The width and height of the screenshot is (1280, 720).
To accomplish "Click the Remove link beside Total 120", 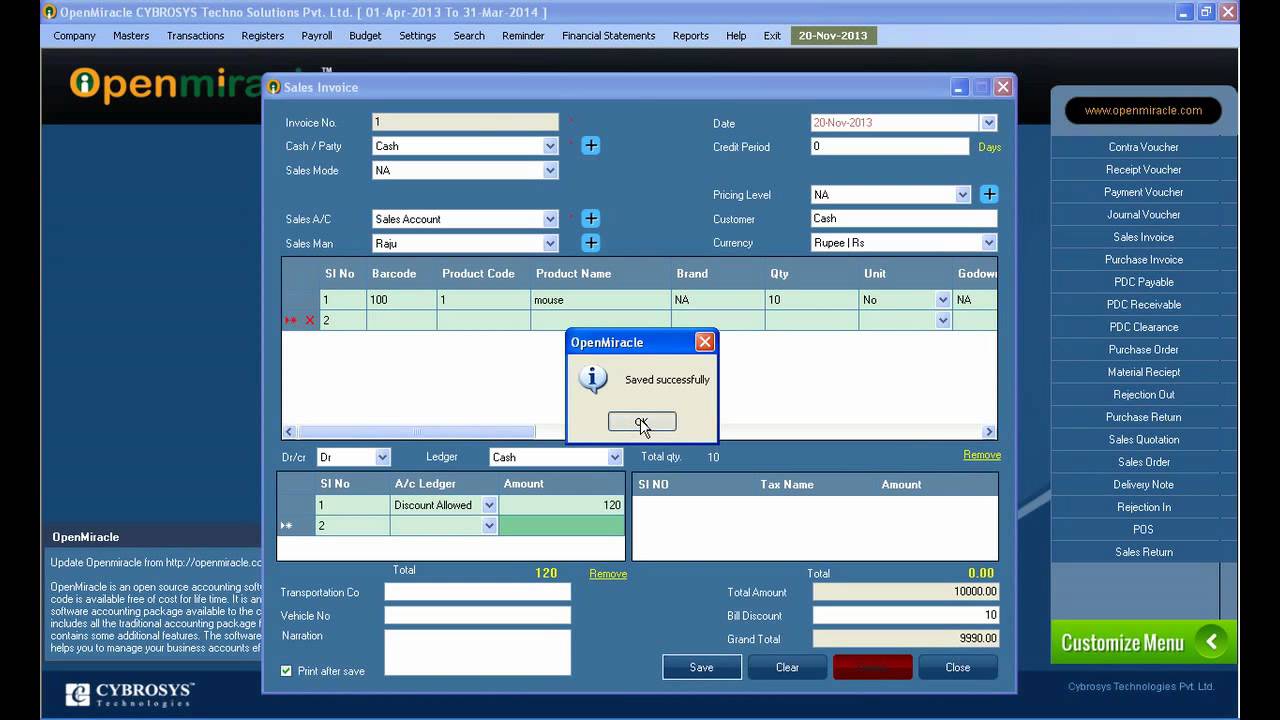I will pos(608,574).
